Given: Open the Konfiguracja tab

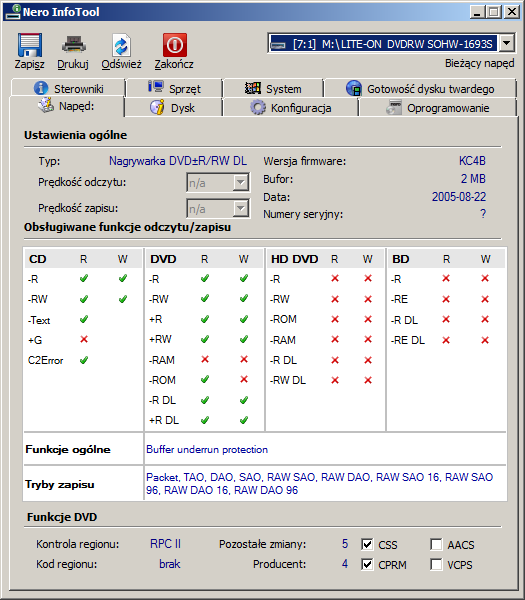Looking at the screenshot, I should (290, 108).
